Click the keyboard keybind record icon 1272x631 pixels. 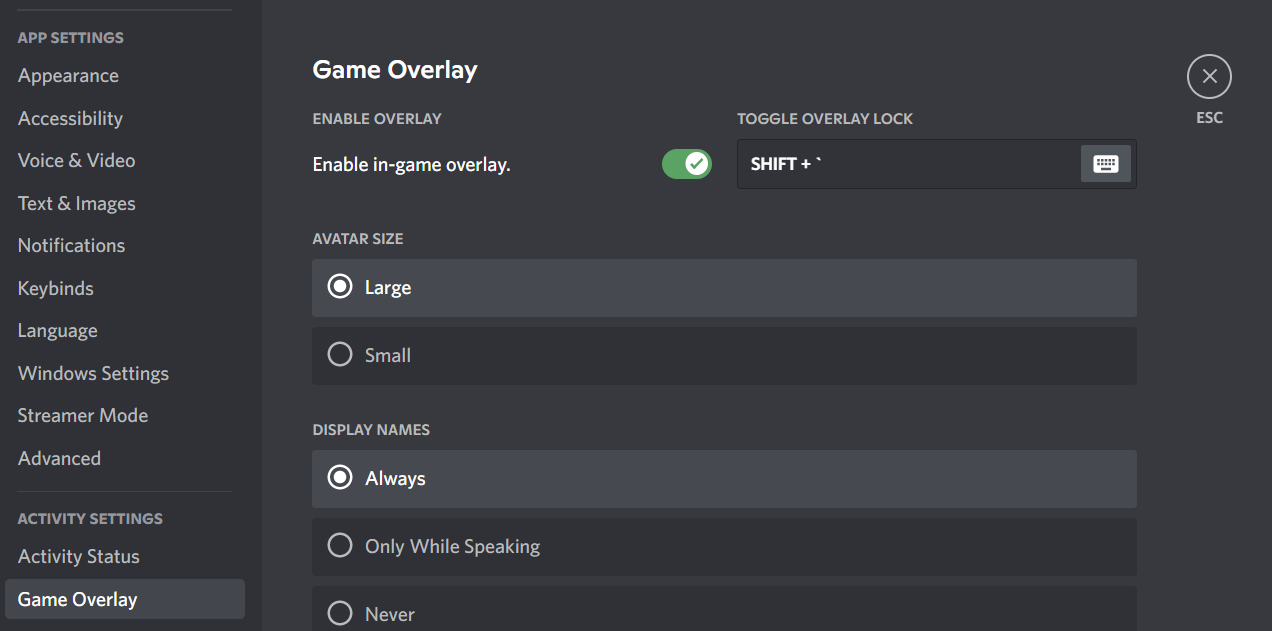click(x=1105, y=164)
